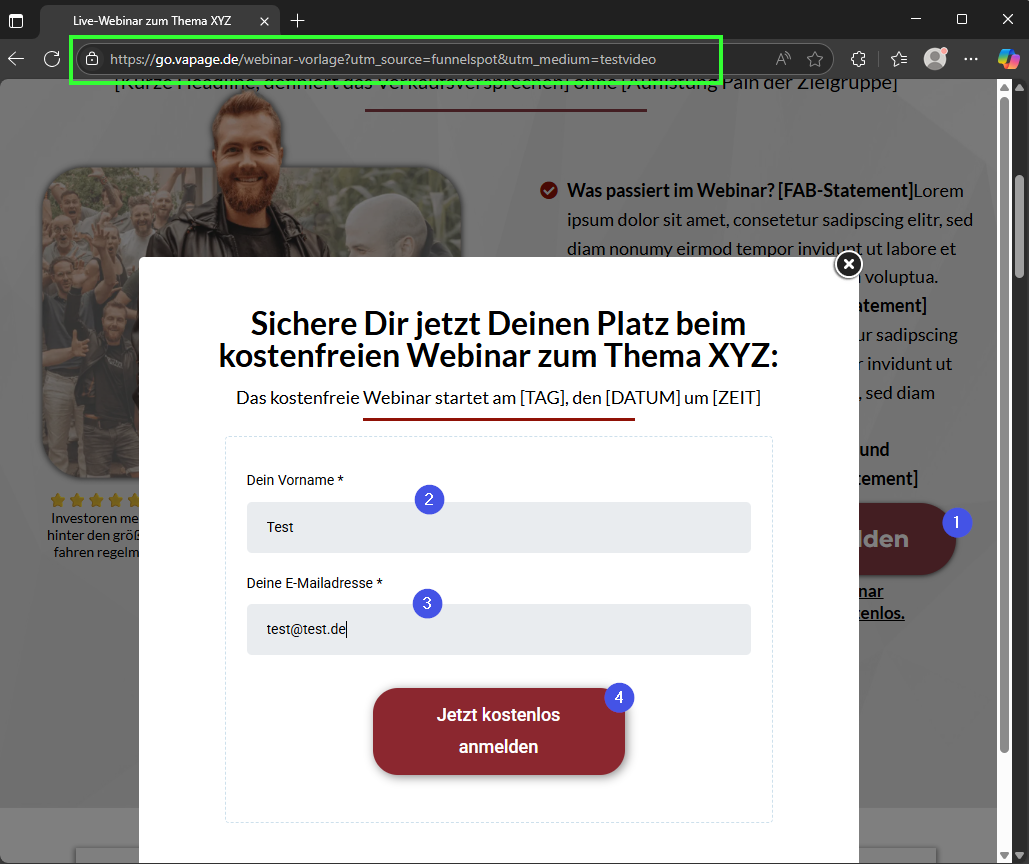Click the text Das kostenfreie Webinar startet
1029x864 pixels.
click(499, 398)
